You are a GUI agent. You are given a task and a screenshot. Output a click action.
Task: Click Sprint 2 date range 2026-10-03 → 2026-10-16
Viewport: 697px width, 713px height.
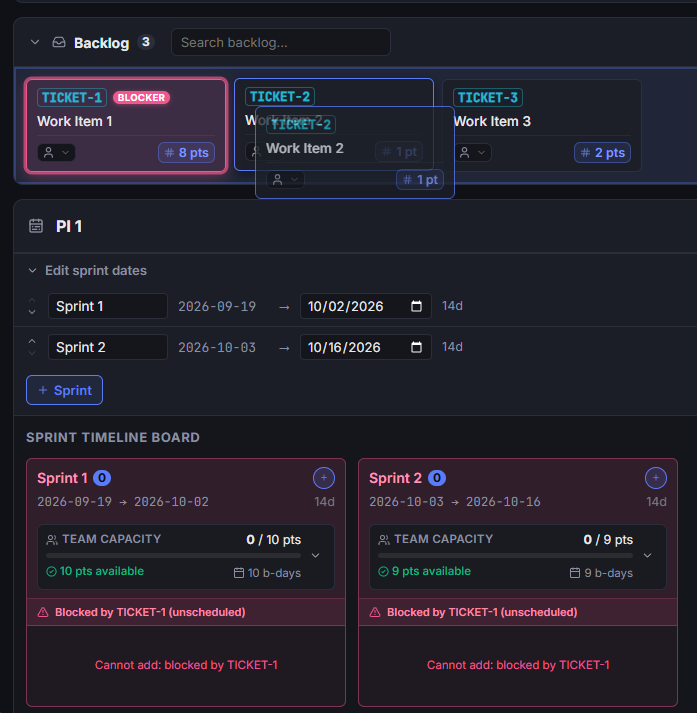[455, 502]
